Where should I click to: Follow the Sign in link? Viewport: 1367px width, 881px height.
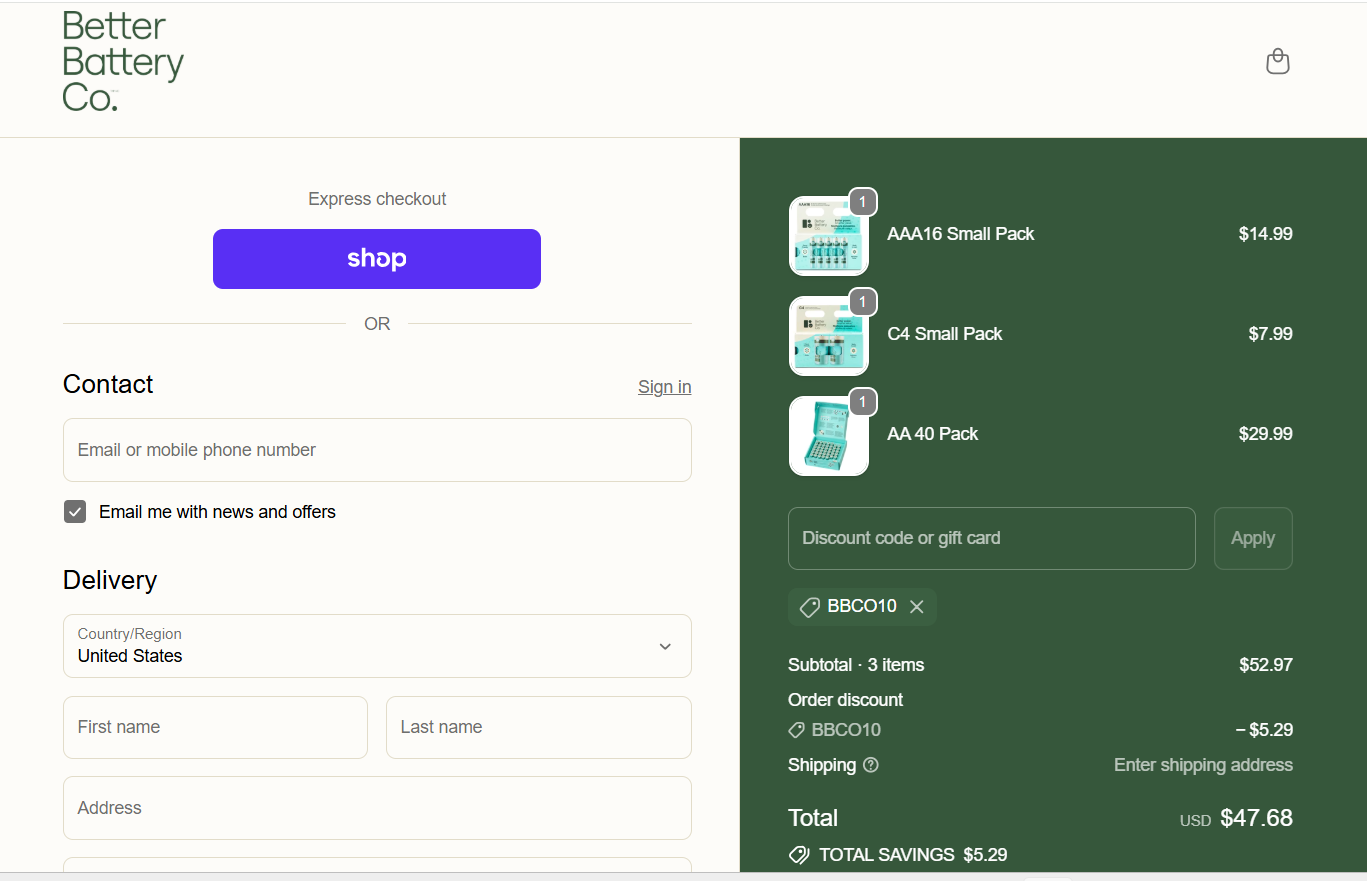(665, 387)
